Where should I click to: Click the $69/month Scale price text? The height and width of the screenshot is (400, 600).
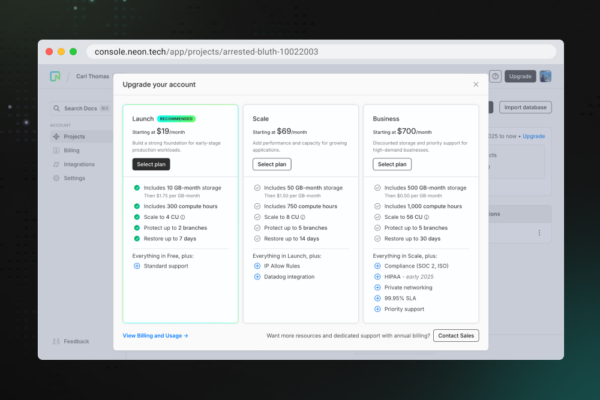click(x=292, y=131)
